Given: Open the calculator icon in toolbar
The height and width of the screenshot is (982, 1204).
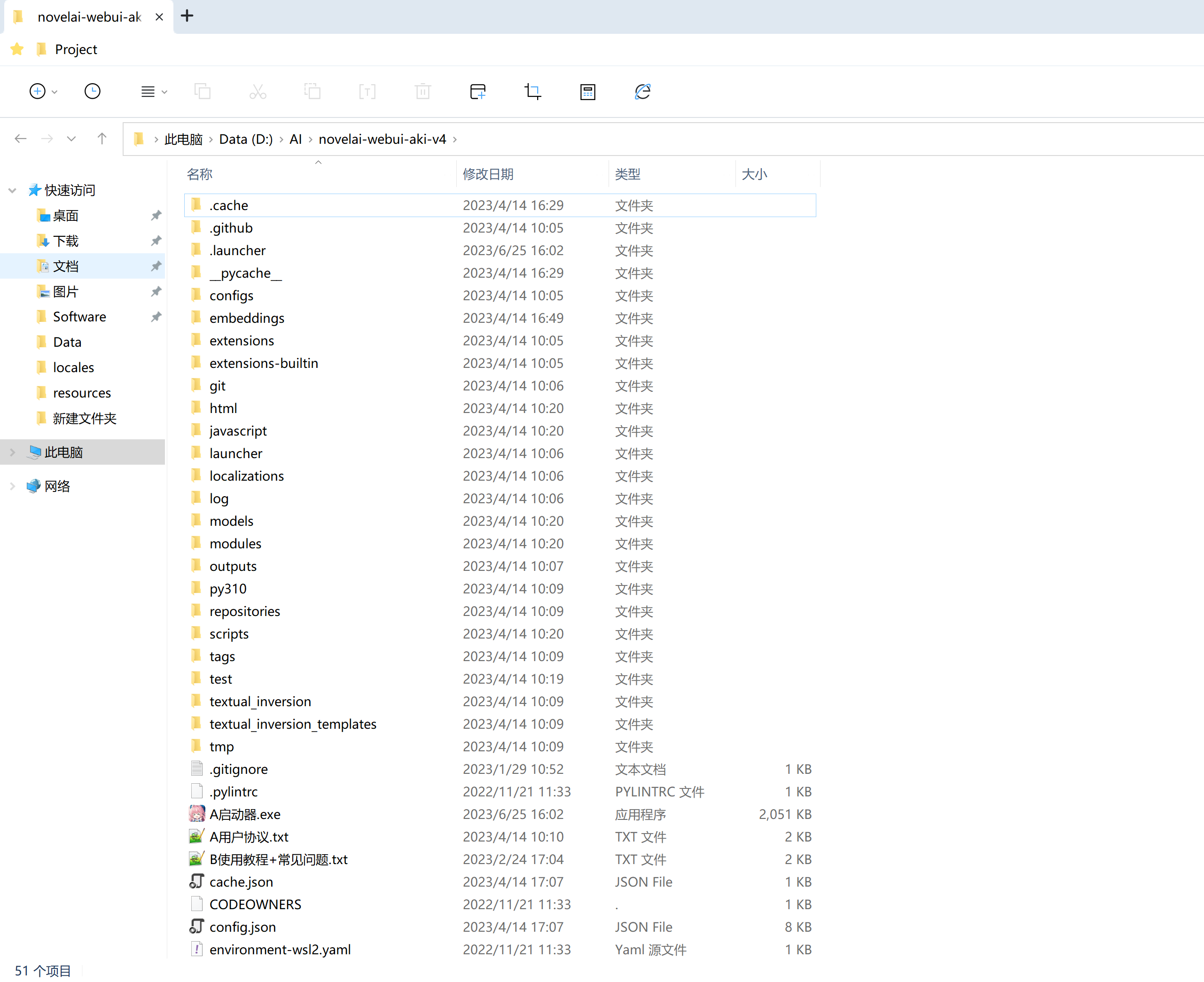Looking at the screenshot, I should (587, 91).
